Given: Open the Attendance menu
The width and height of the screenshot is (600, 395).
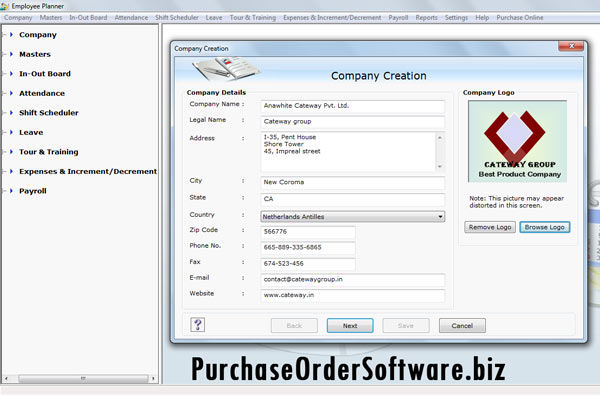Looking at the screenshot, I should click(131, 18).
